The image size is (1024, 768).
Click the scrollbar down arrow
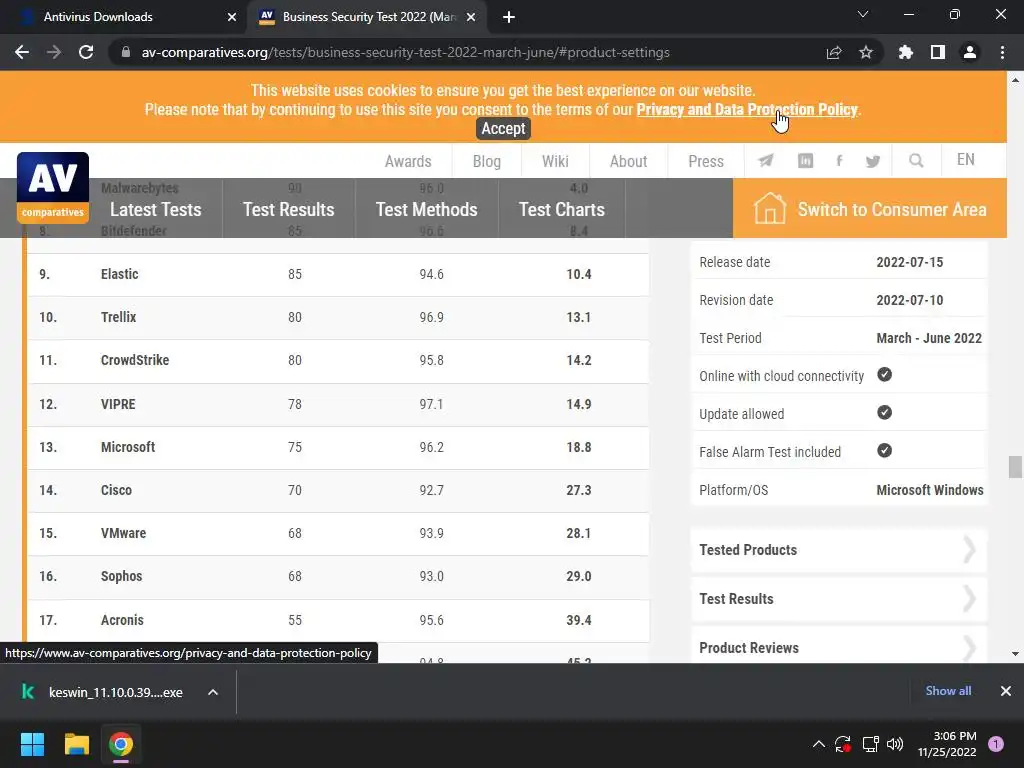[1015, 654]
